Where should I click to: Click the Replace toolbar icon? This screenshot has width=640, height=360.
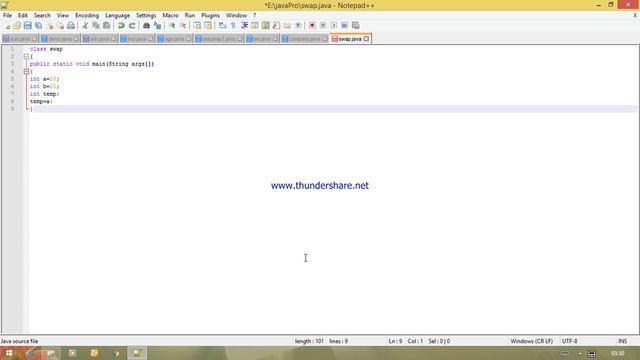(157, 26)
